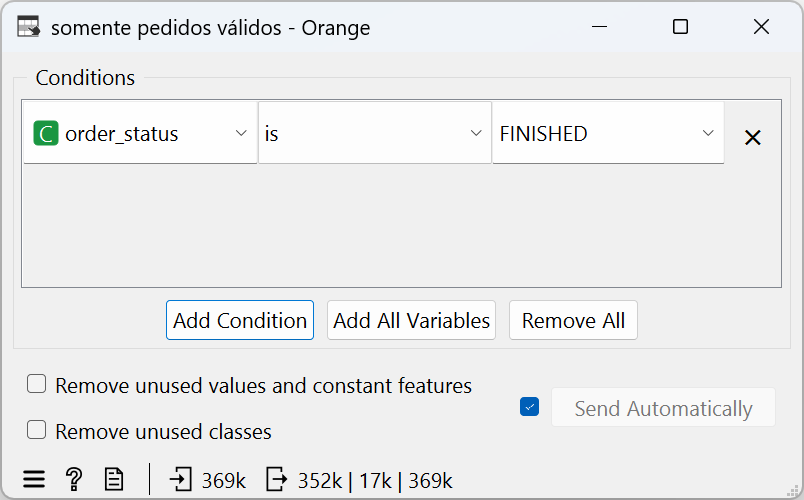Click the input data arrow icon
804x500 pixels.
click(180, 480)
